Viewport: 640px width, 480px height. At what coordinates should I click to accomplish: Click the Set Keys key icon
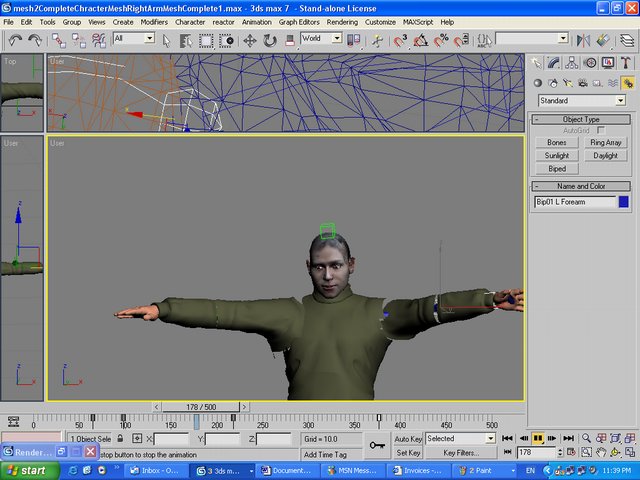(377, 446)
